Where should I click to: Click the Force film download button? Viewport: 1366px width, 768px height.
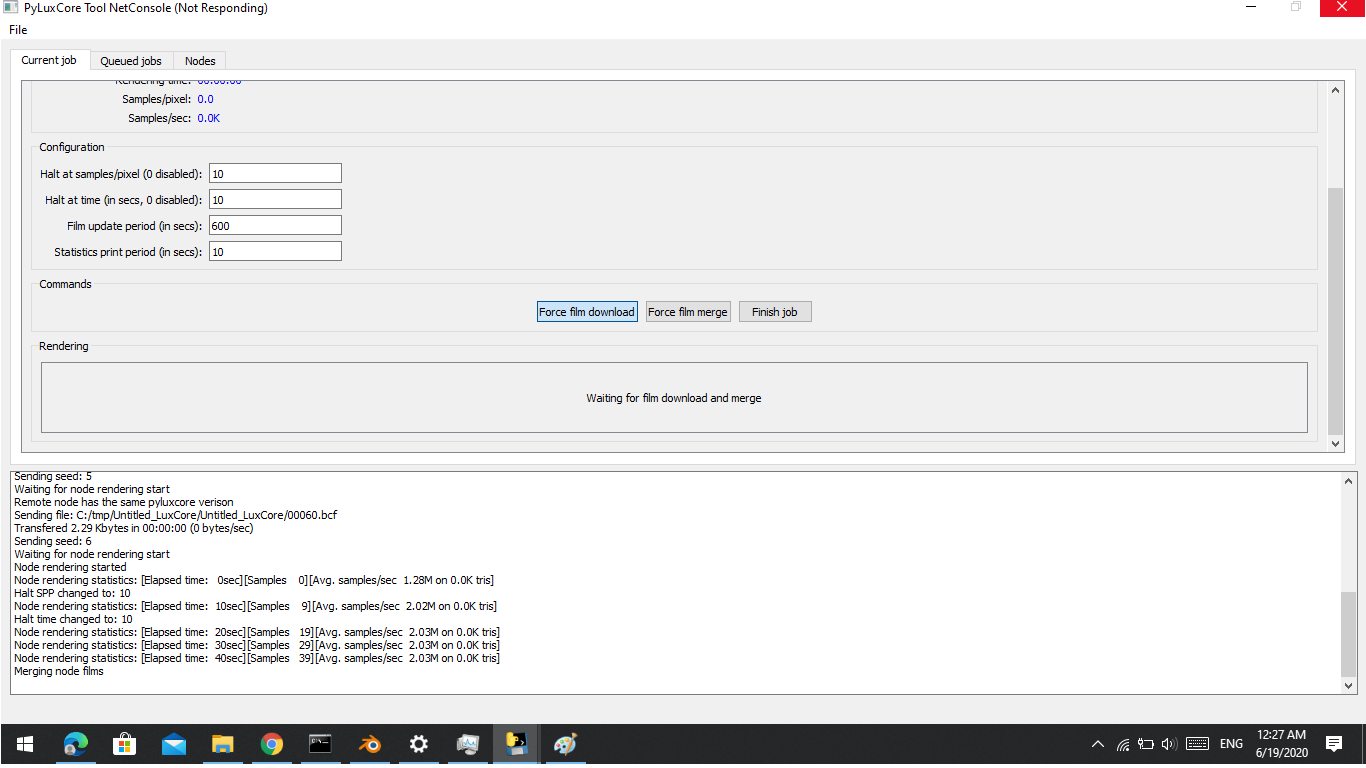click(x=587, y=312)
